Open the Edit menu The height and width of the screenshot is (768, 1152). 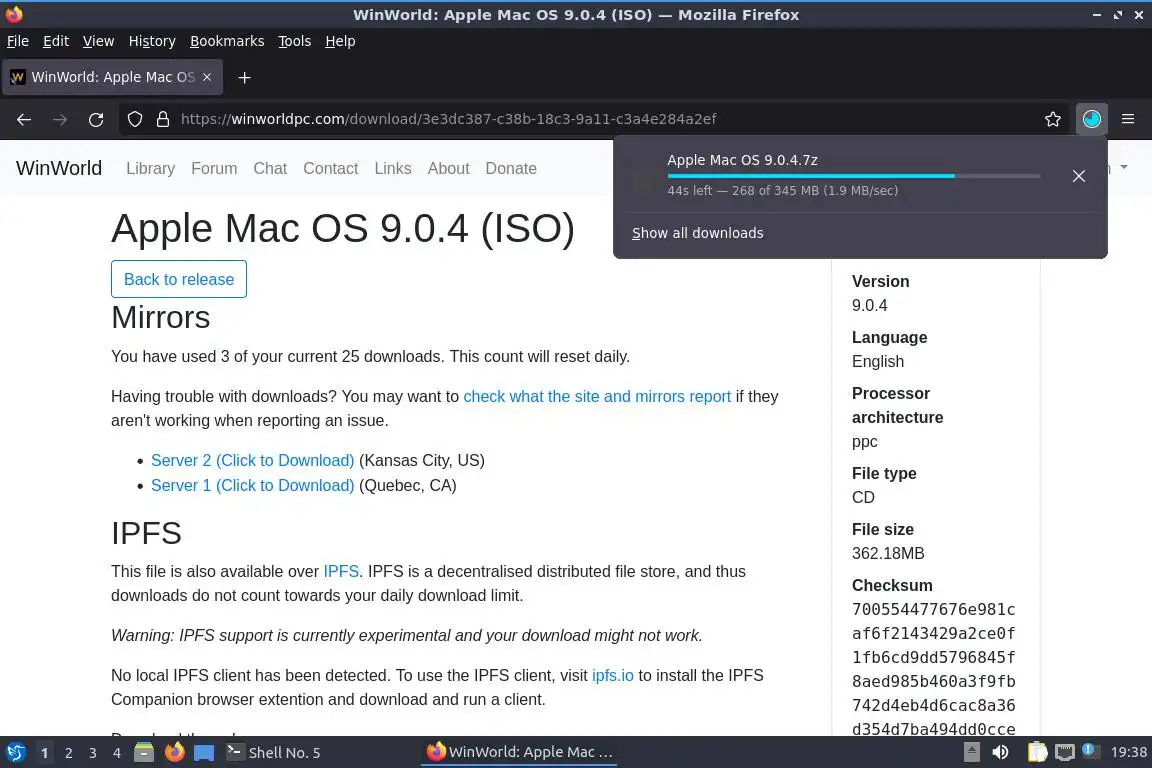(x=56, y=41)
